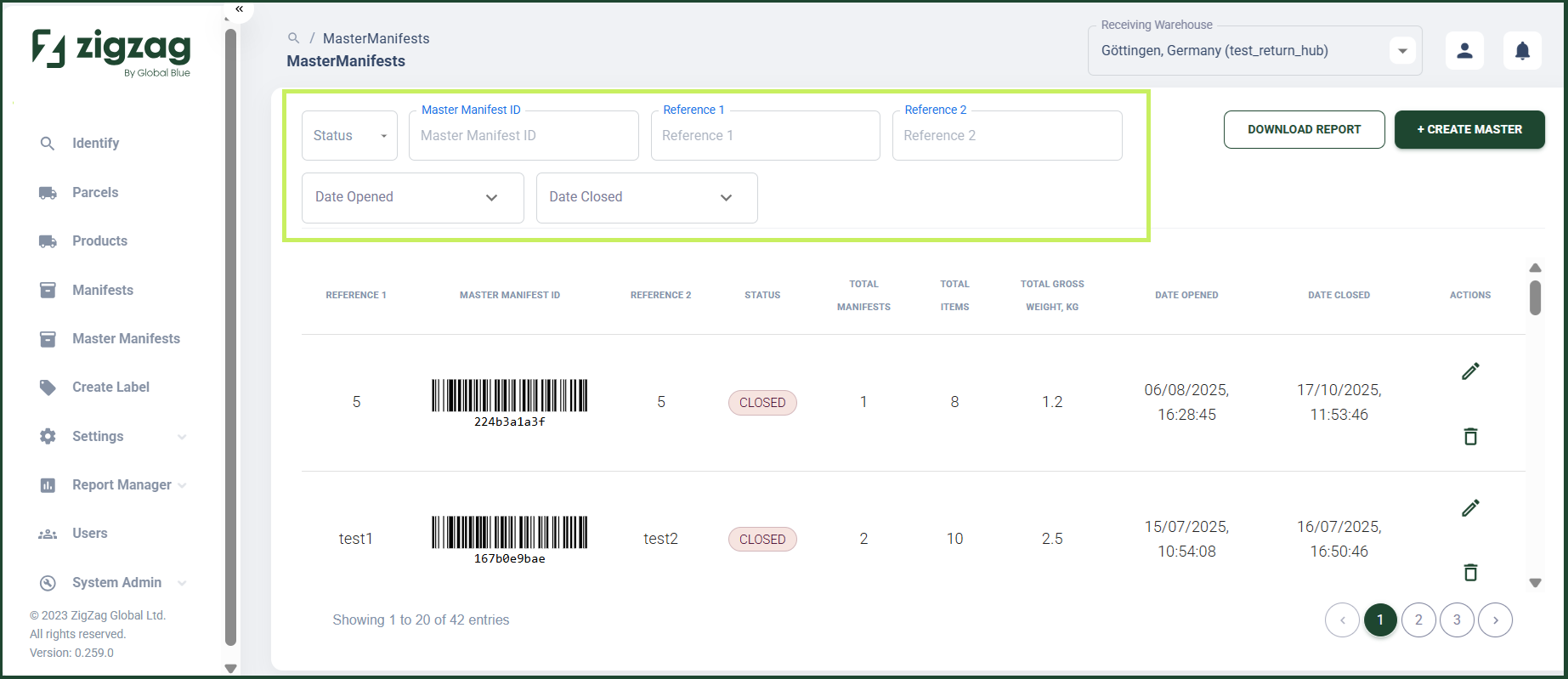Go to page 2 of results

[x=1418, y=620]
